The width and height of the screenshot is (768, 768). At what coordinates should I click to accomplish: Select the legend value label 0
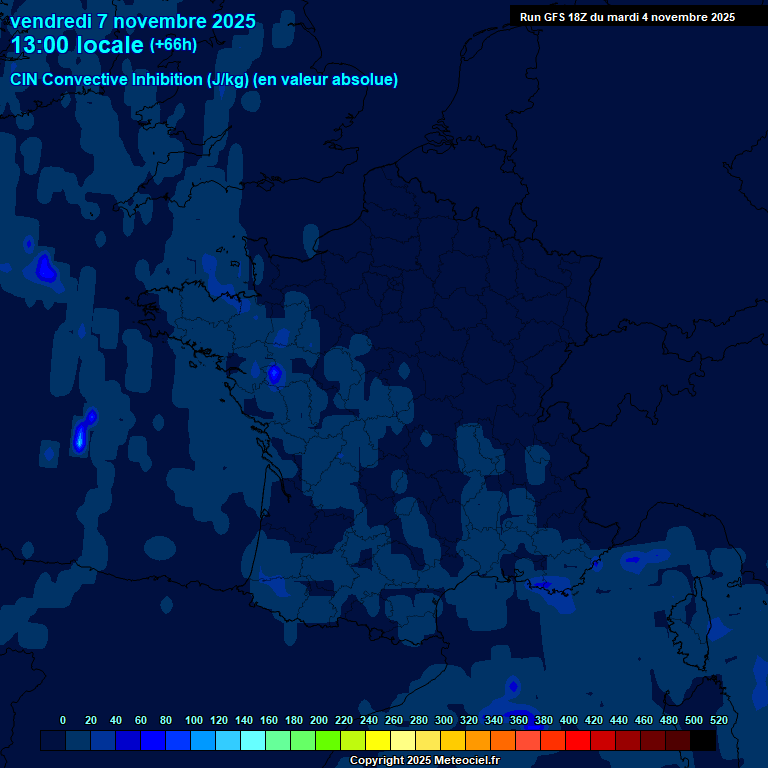tap(63, 720)
